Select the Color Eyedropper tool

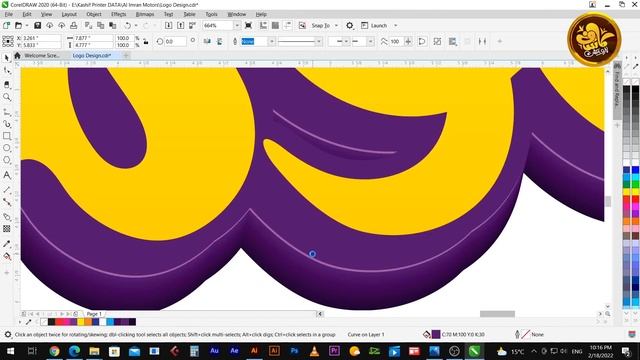click(7, 244)
